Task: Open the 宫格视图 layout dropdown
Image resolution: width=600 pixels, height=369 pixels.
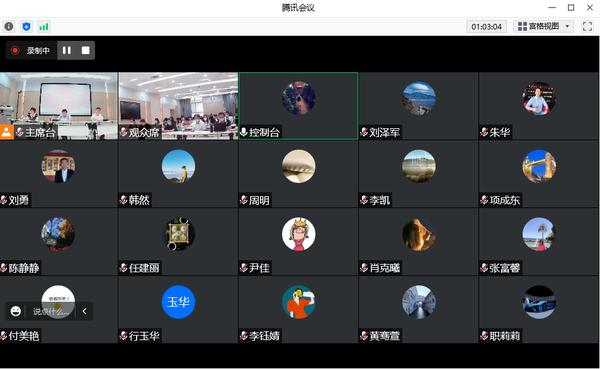Action: coord(543,26)
